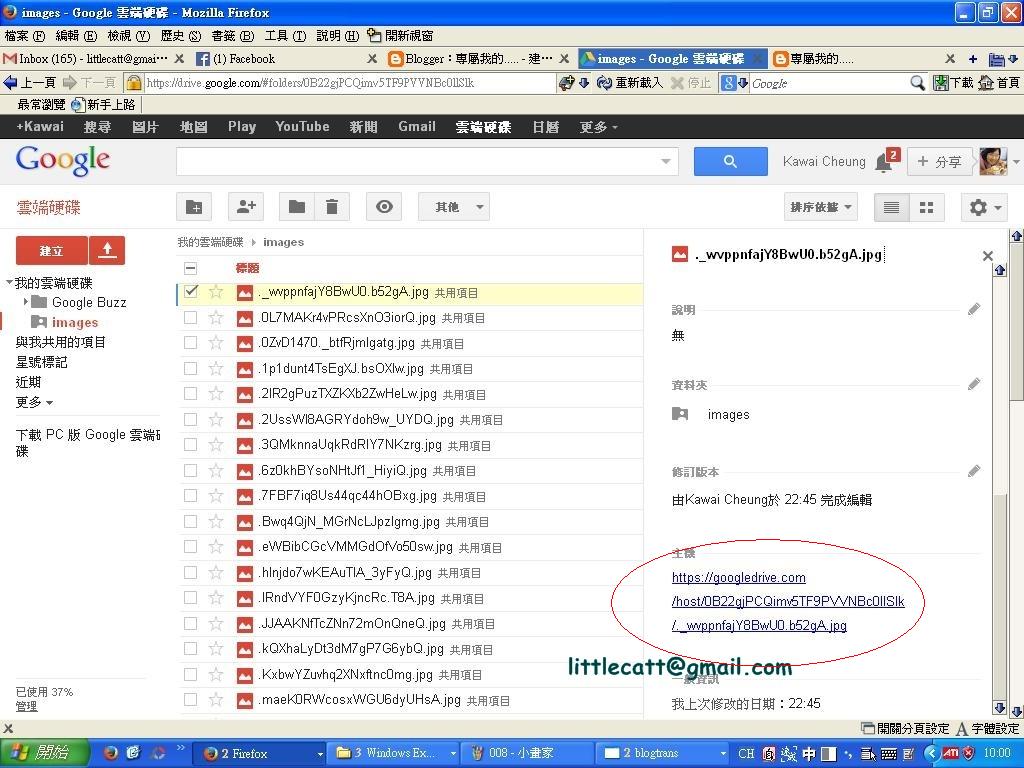Click the share people icon button
The width and height of the screenshot is (1024, 768).
246,207
